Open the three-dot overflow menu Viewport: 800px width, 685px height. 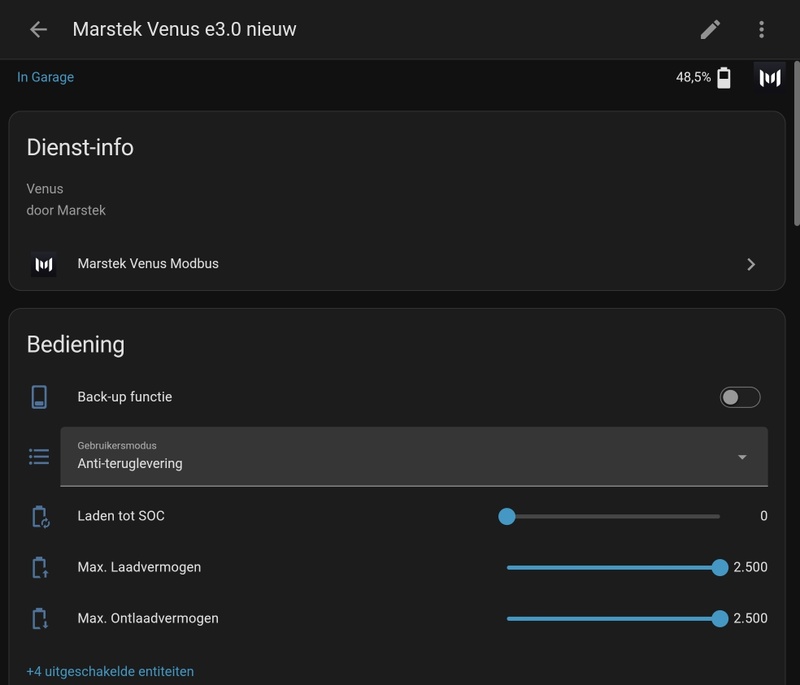click(x=761, y=30)
